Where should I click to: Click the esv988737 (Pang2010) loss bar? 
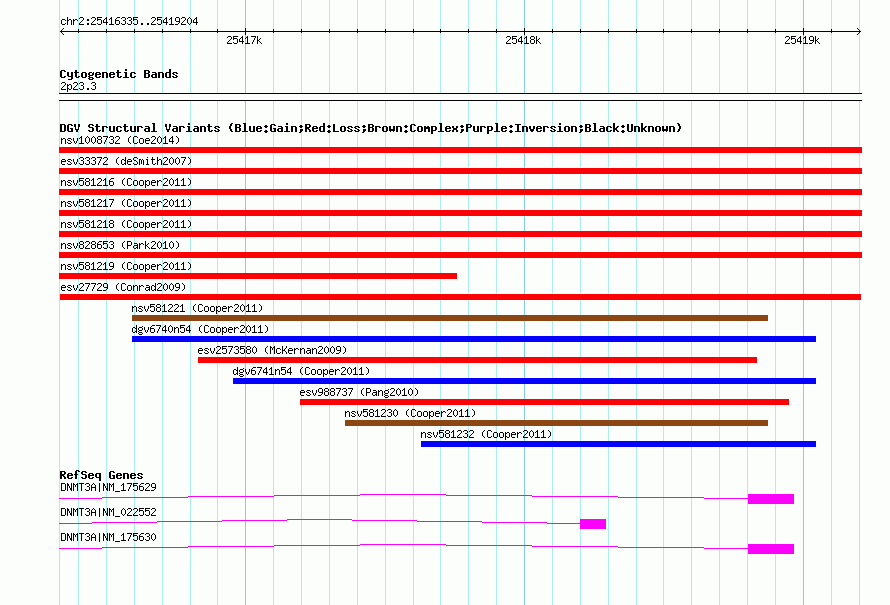[x=544, y=402]
